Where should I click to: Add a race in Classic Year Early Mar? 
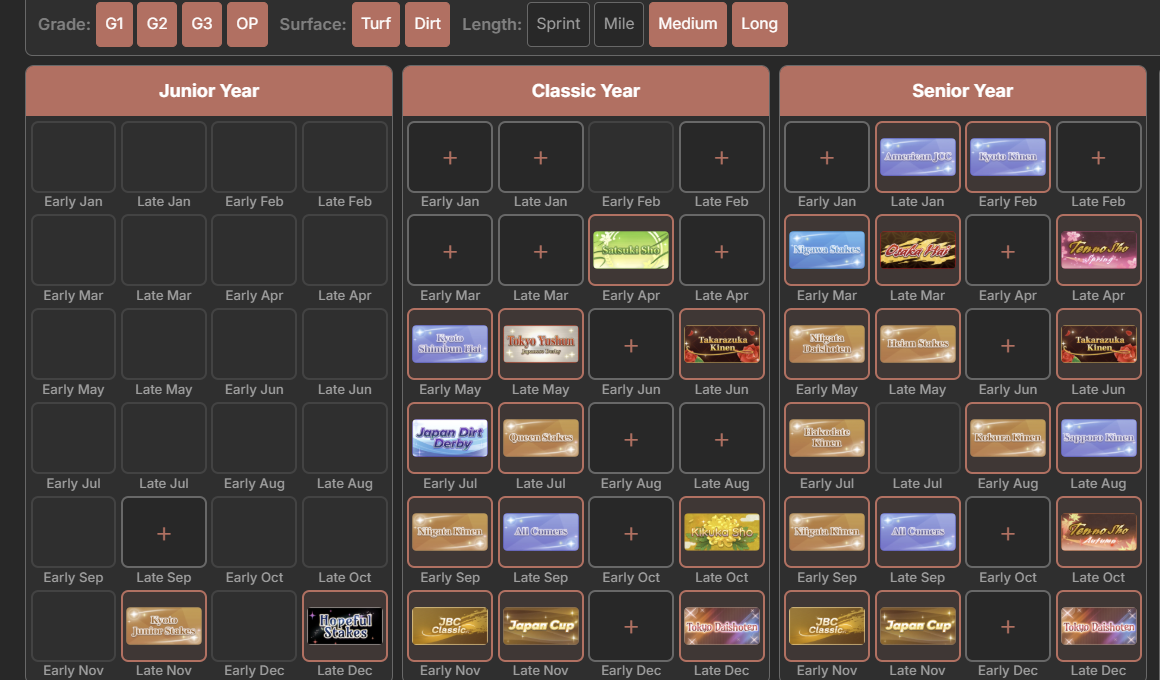point(450,250)
